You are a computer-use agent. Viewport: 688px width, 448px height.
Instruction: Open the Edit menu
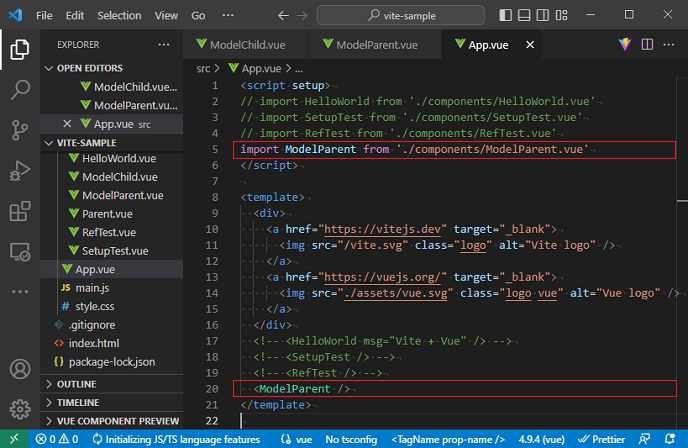(75, 16)
